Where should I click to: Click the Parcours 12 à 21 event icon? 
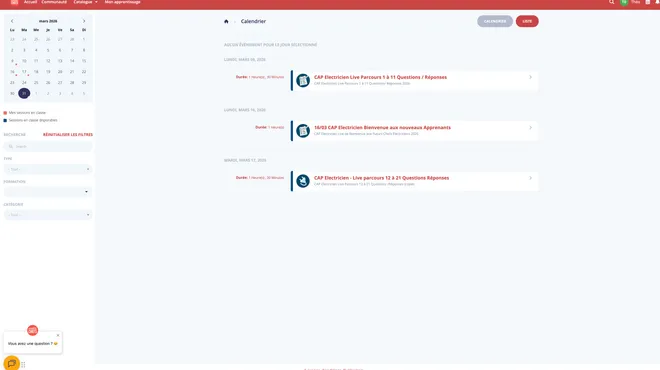[x=303, y=181]
